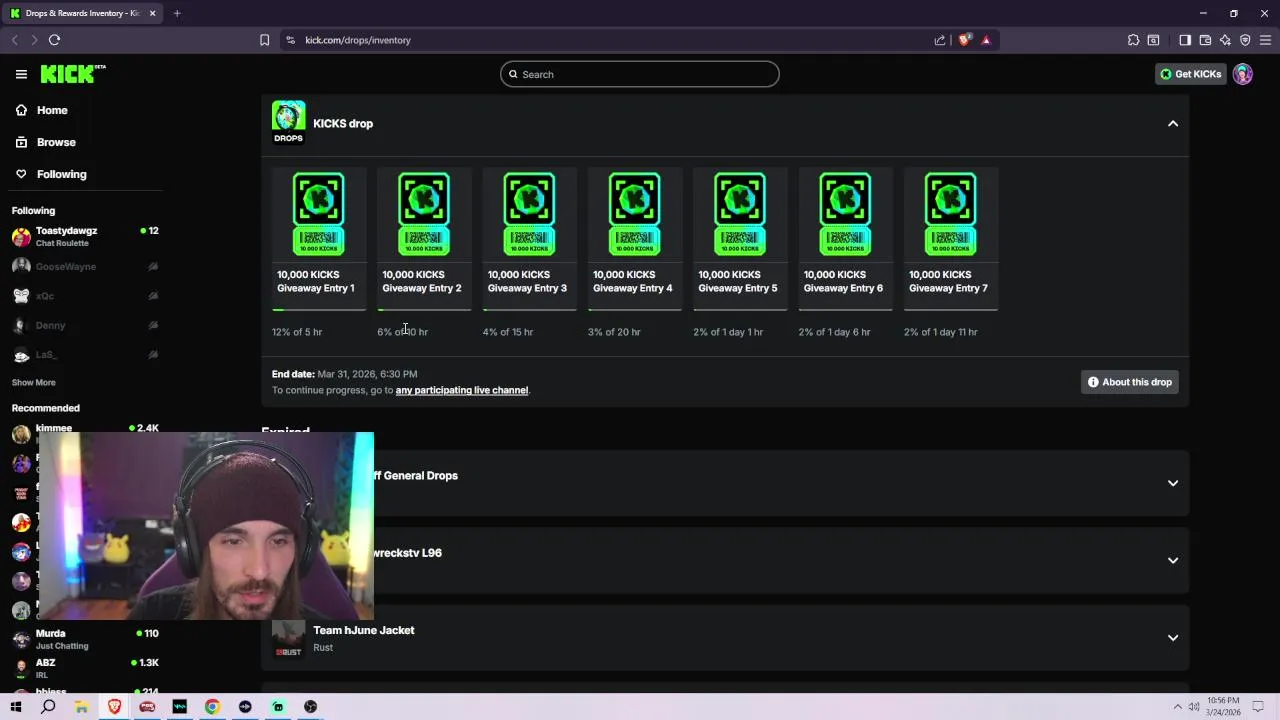Viewport: 1280px width, 720px height.
Task: Open File Explorer from taskbar
Action: 81,707
